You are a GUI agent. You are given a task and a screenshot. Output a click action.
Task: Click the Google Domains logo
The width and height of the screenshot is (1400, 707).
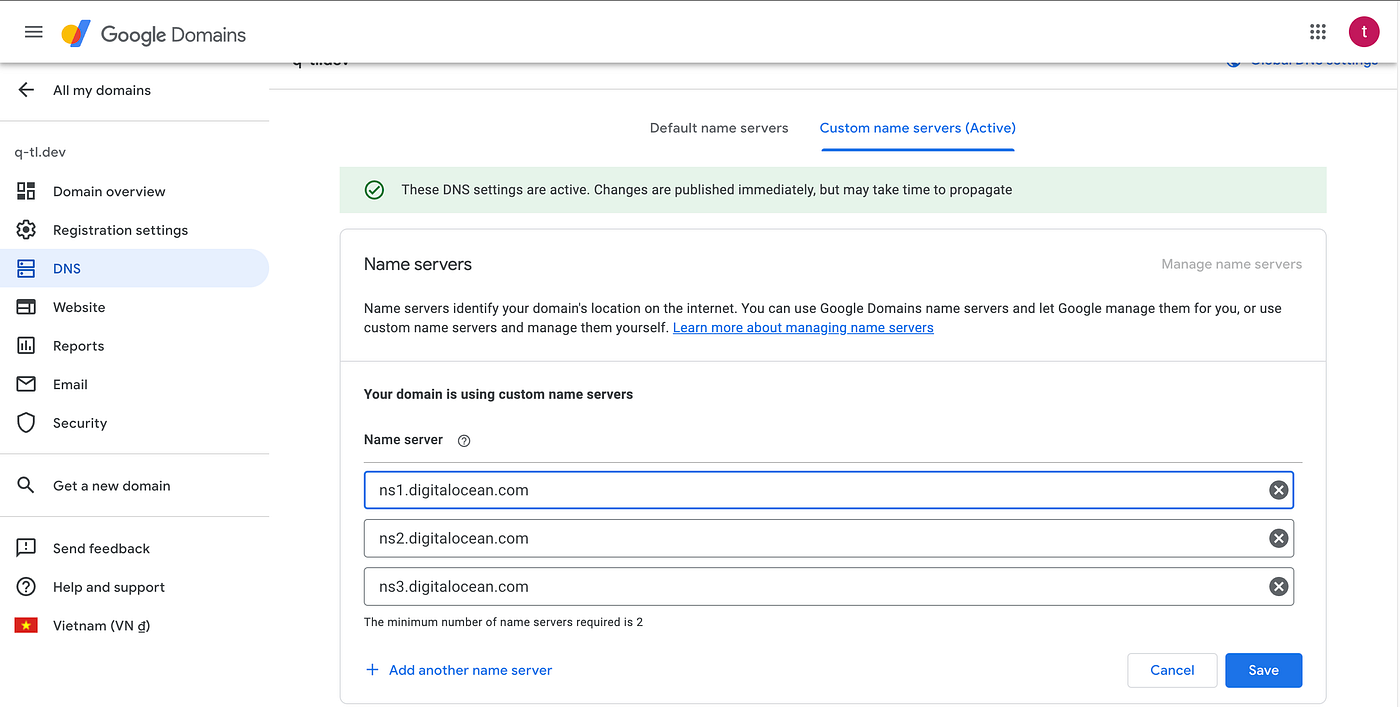point(154,34)
